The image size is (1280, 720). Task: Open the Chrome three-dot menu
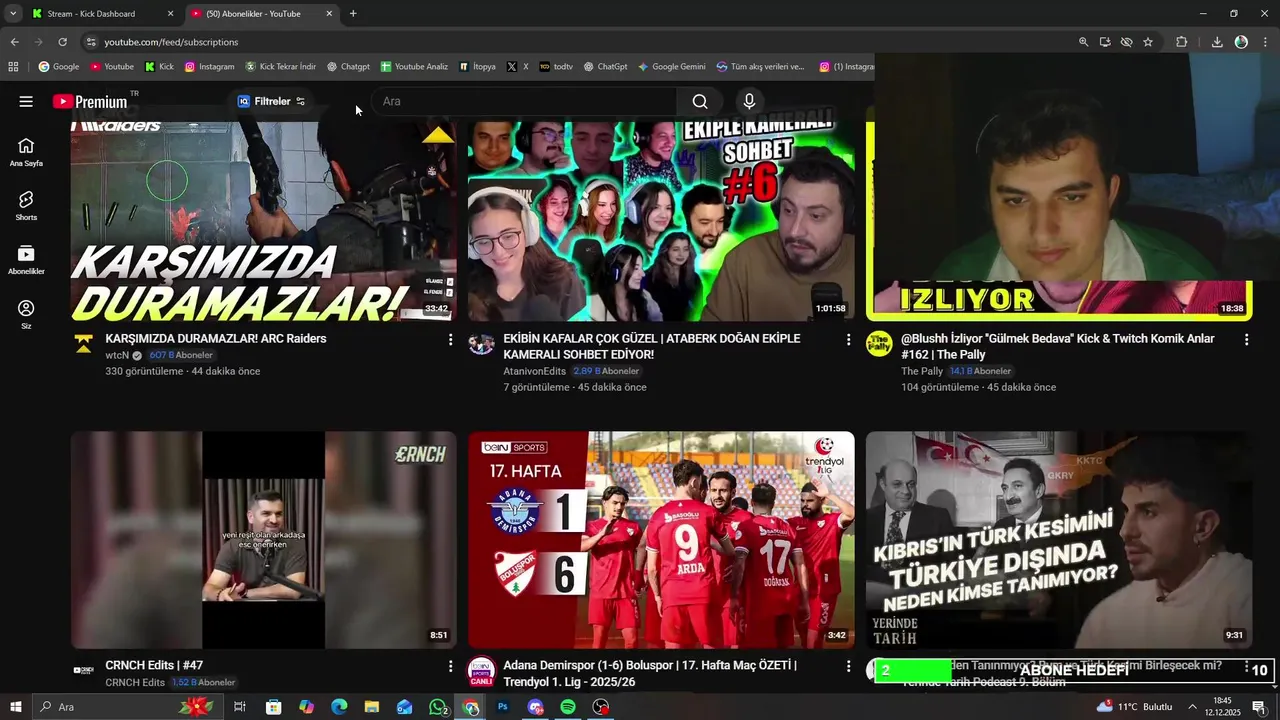click(1265, 42)
